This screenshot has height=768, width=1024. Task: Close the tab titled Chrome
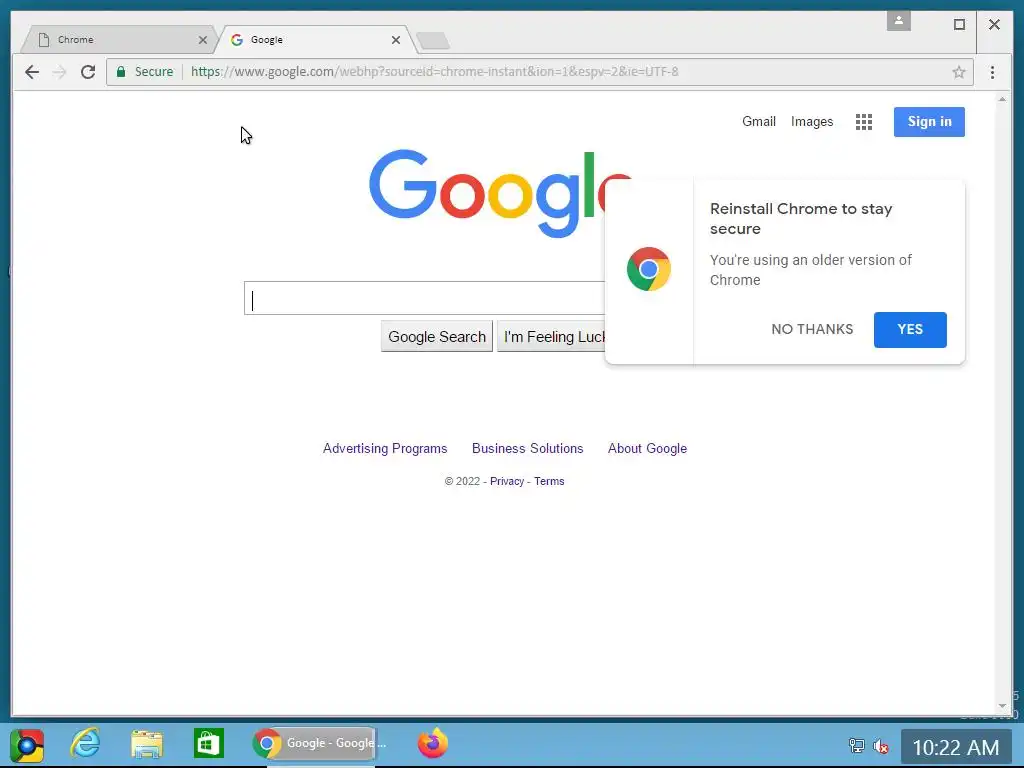pyautogui.click(x=202, y=40)
